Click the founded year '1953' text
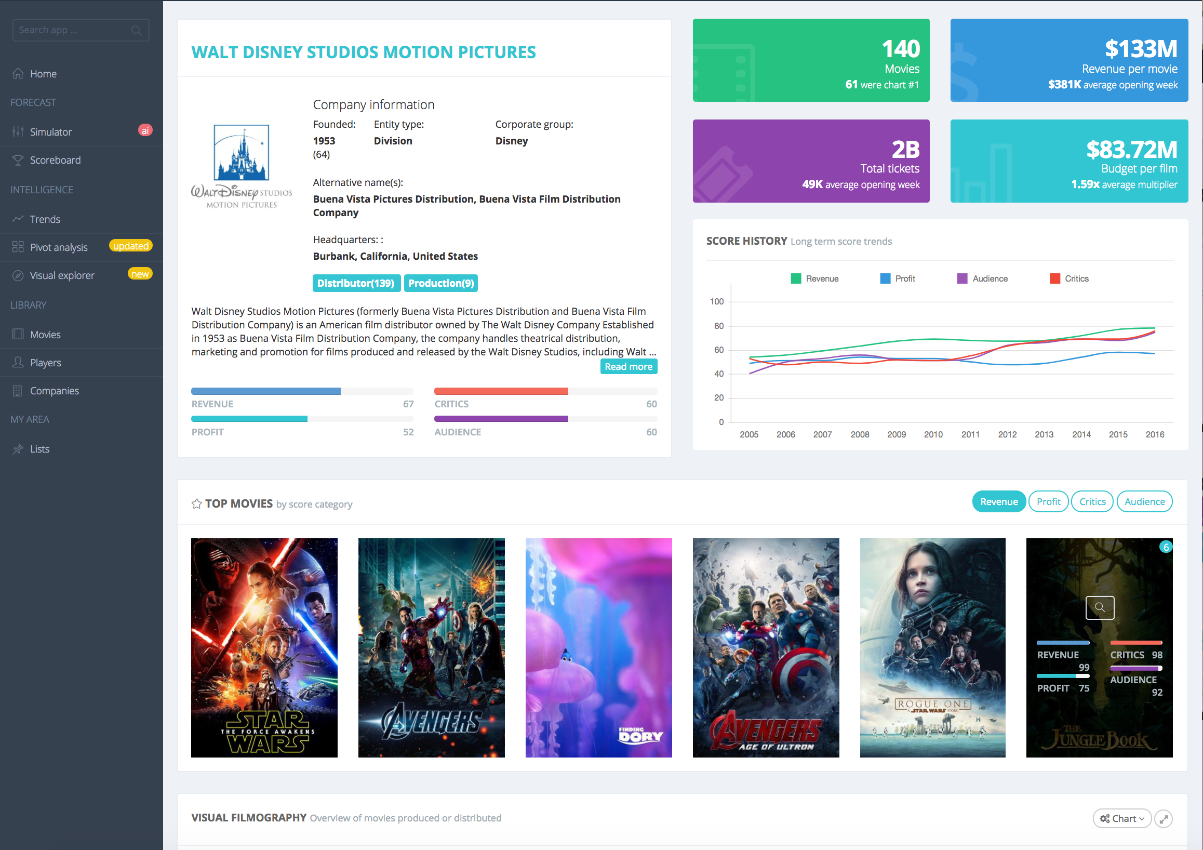This screenshot has width=1203, height=850. [324, 141]
